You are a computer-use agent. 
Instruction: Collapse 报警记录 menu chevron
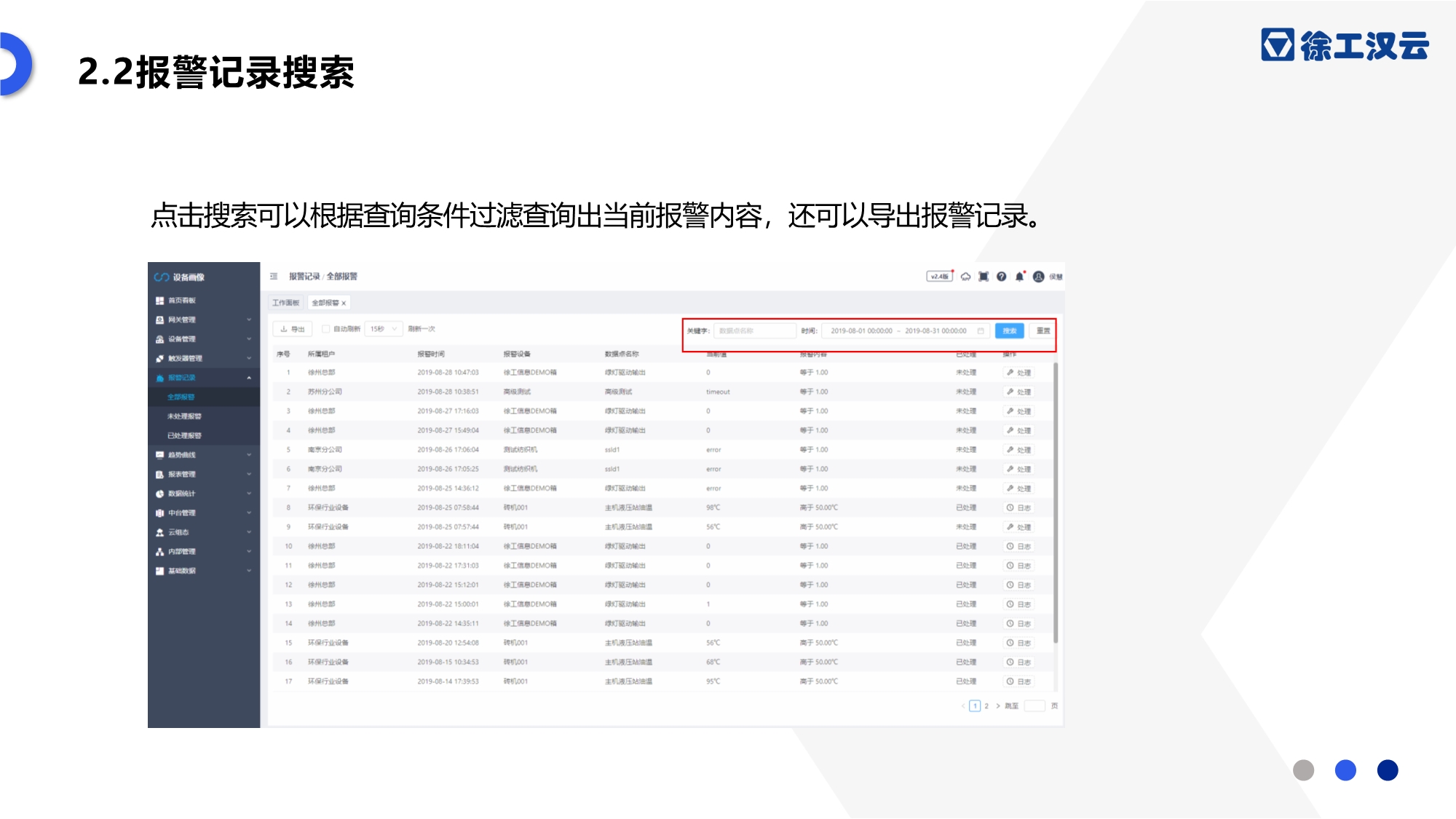pyautogui.click(x=249, y=378)
